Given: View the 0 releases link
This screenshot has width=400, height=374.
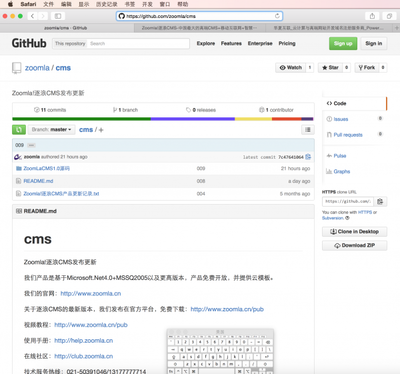Looking at the screenshot, I should point(201,110).
